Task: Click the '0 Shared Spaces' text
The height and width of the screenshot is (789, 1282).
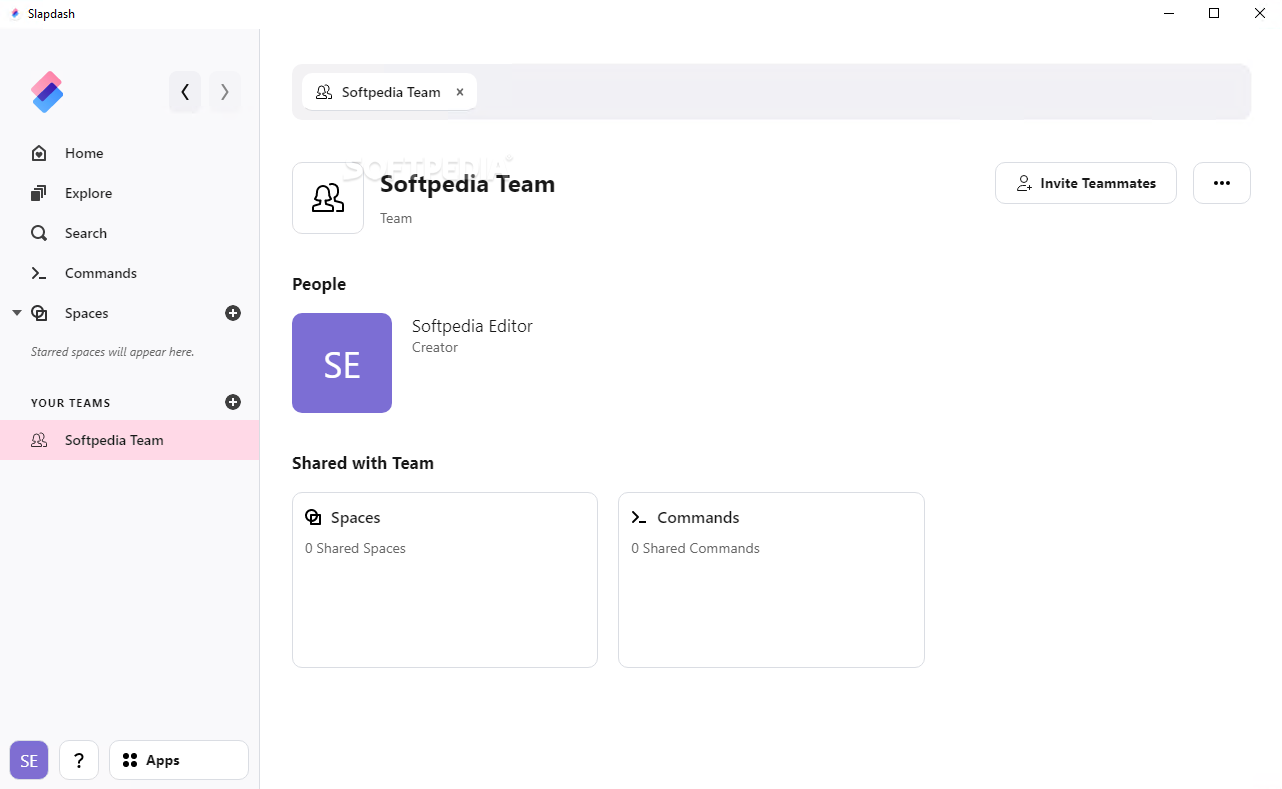Action: 355,548
